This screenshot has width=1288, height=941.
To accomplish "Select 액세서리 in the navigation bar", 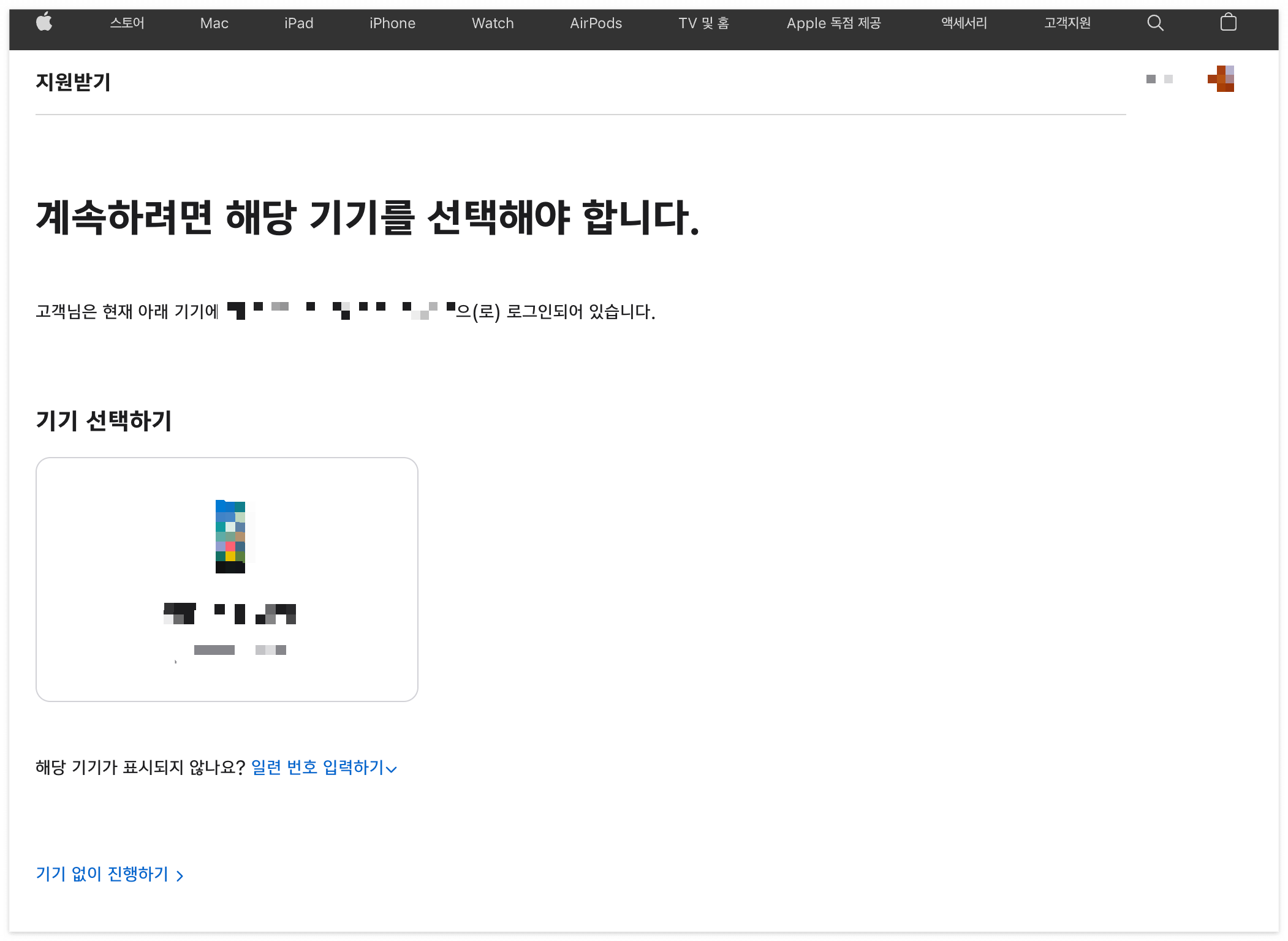I will coord(964,23).
